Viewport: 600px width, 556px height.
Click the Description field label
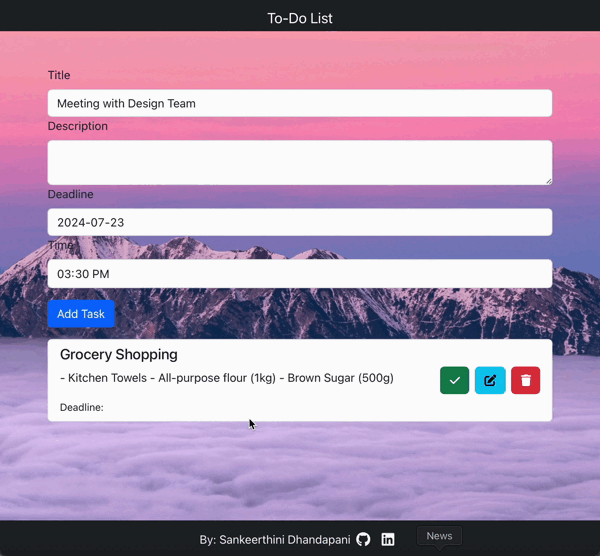(78, 126)
